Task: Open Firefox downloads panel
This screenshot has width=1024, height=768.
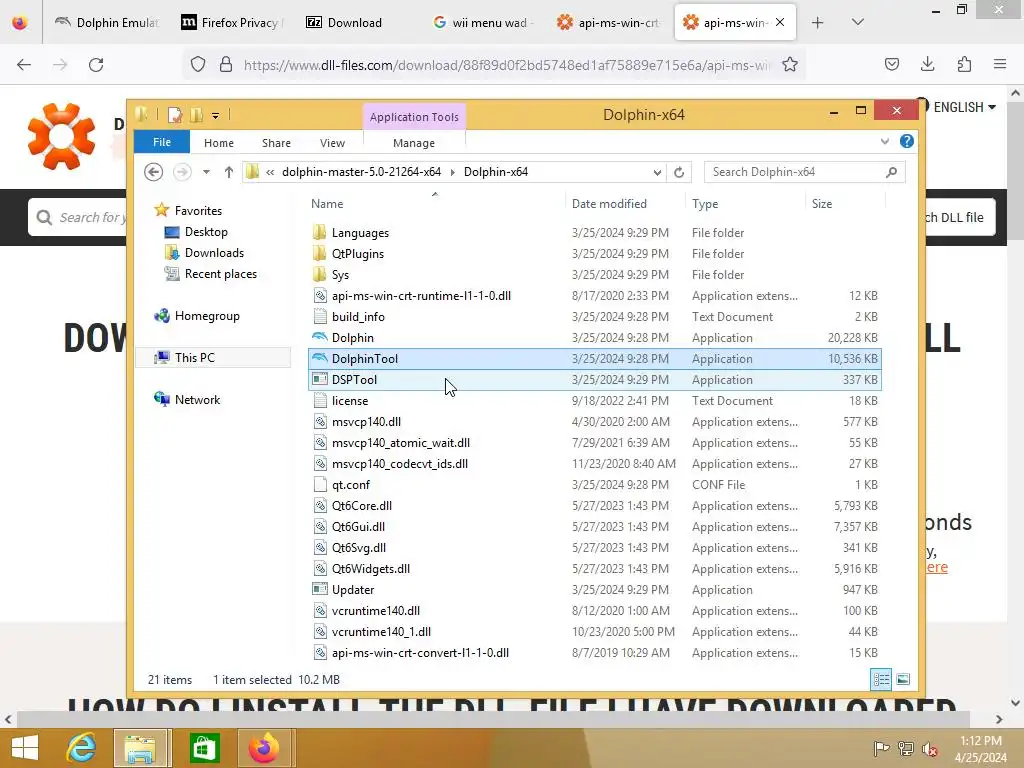Action: coord(927,64)
